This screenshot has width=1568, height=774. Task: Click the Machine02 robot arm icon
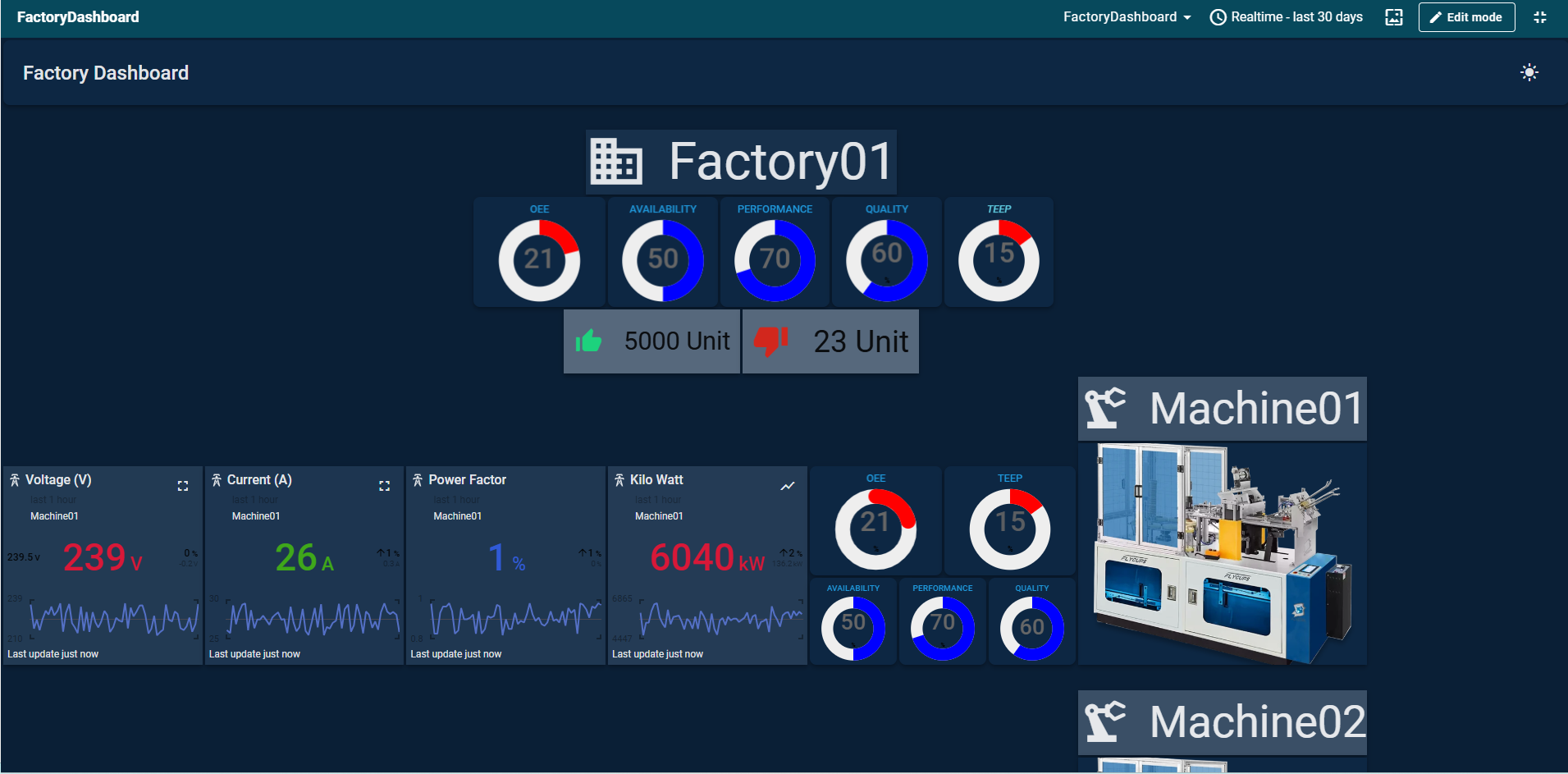pyautogui.click(x=1104, y=721)
